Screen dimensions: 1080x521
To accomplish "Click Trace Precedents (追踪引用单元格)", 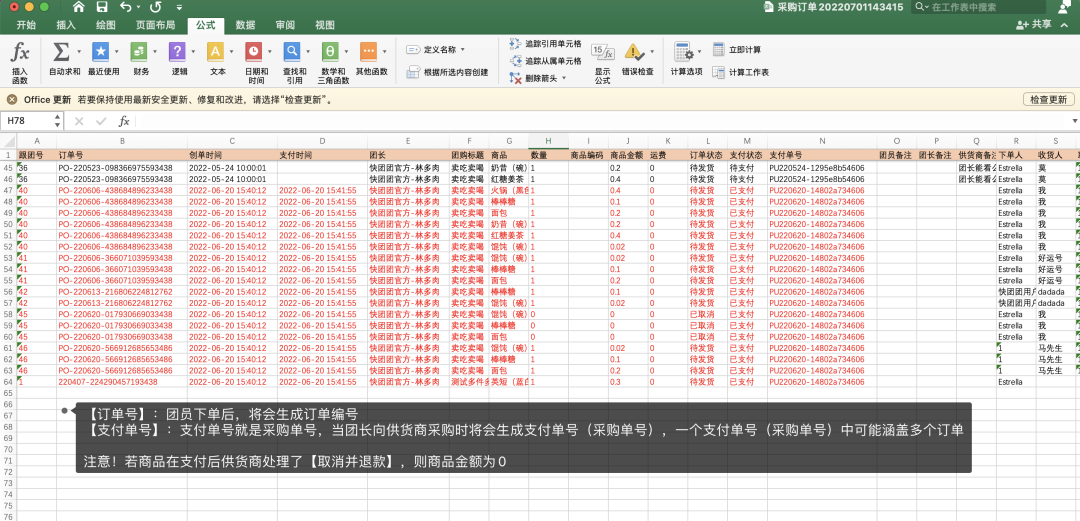I will 546,44.
